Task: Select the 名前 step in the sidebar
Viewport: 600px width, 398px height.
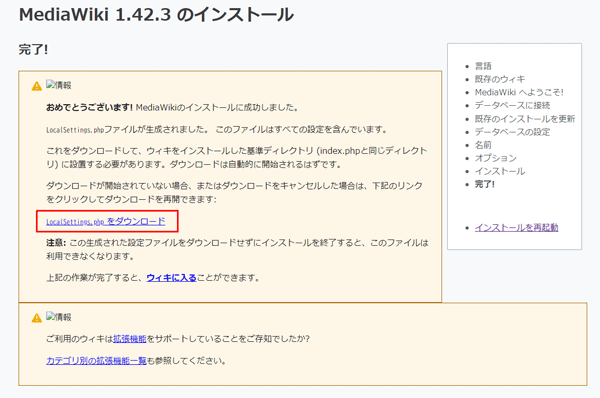Action: coord(483,145)
